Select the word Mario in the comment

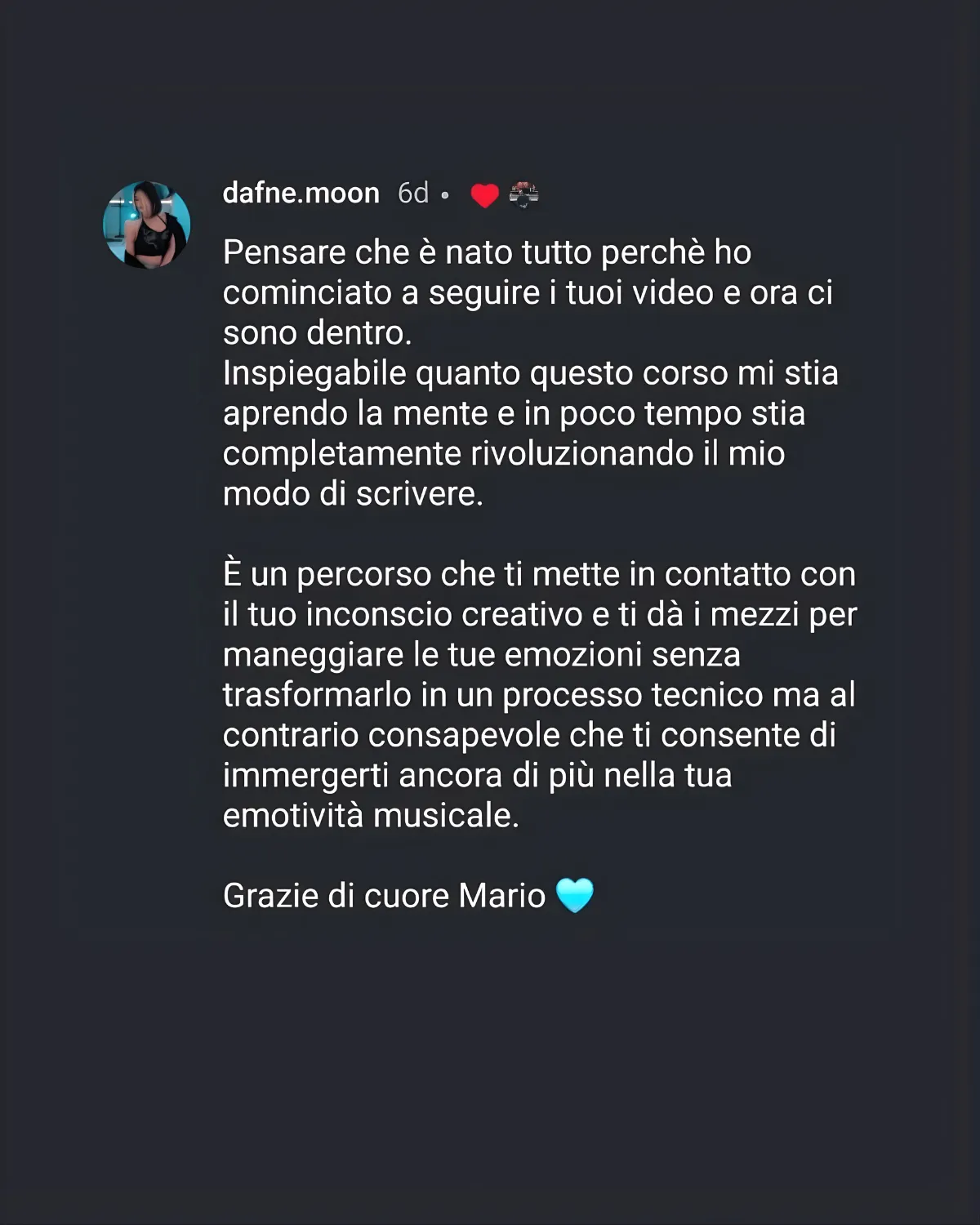tap(502, 896)
